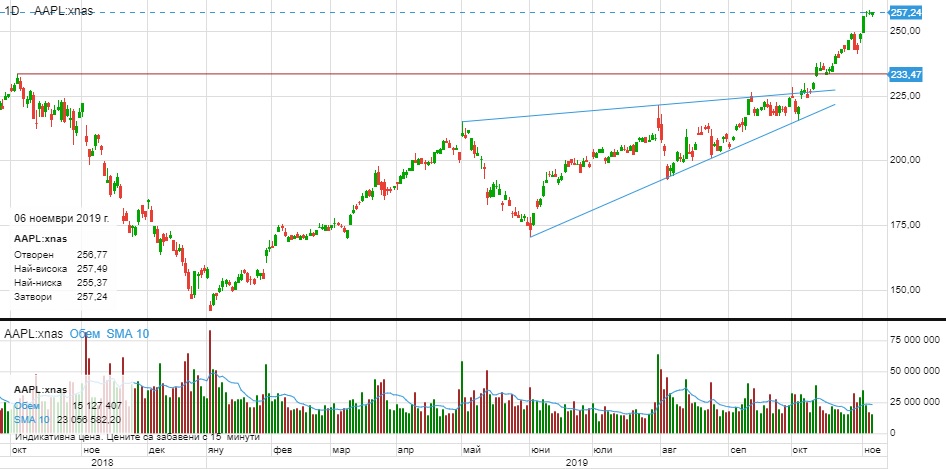Click the юли month label

[x=603, y=450]
